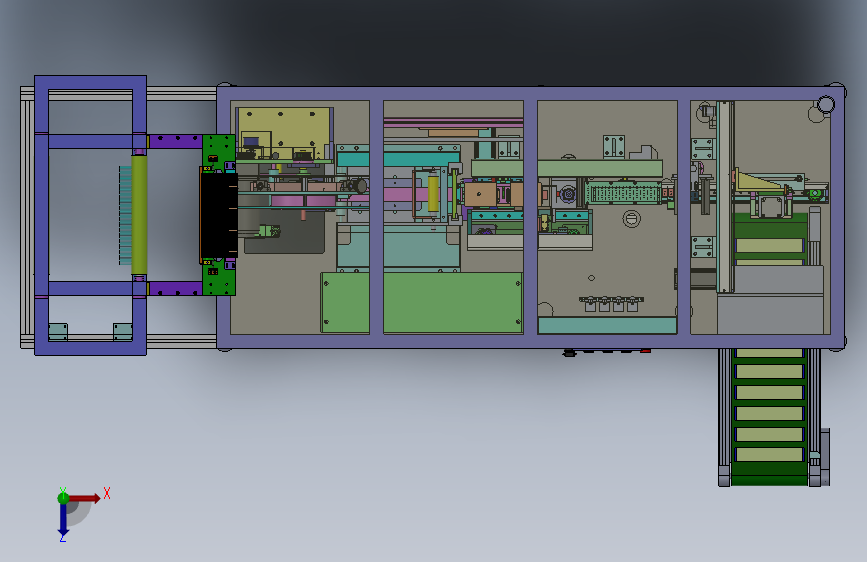This screenshot has width=867, height=562.
Task: Select the teal strip along the third bay bottom
Action: coord(607,326)
